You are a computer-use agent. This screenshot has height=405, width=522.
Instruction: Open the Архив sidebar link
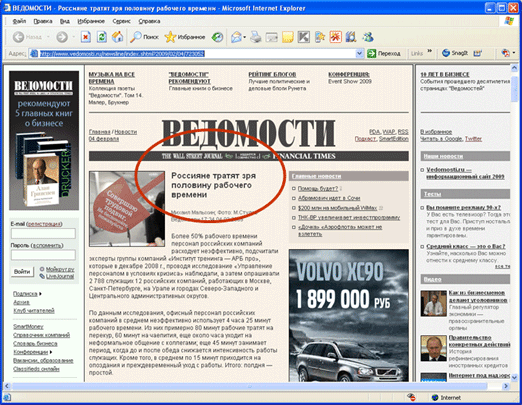(x=21, y=302)
